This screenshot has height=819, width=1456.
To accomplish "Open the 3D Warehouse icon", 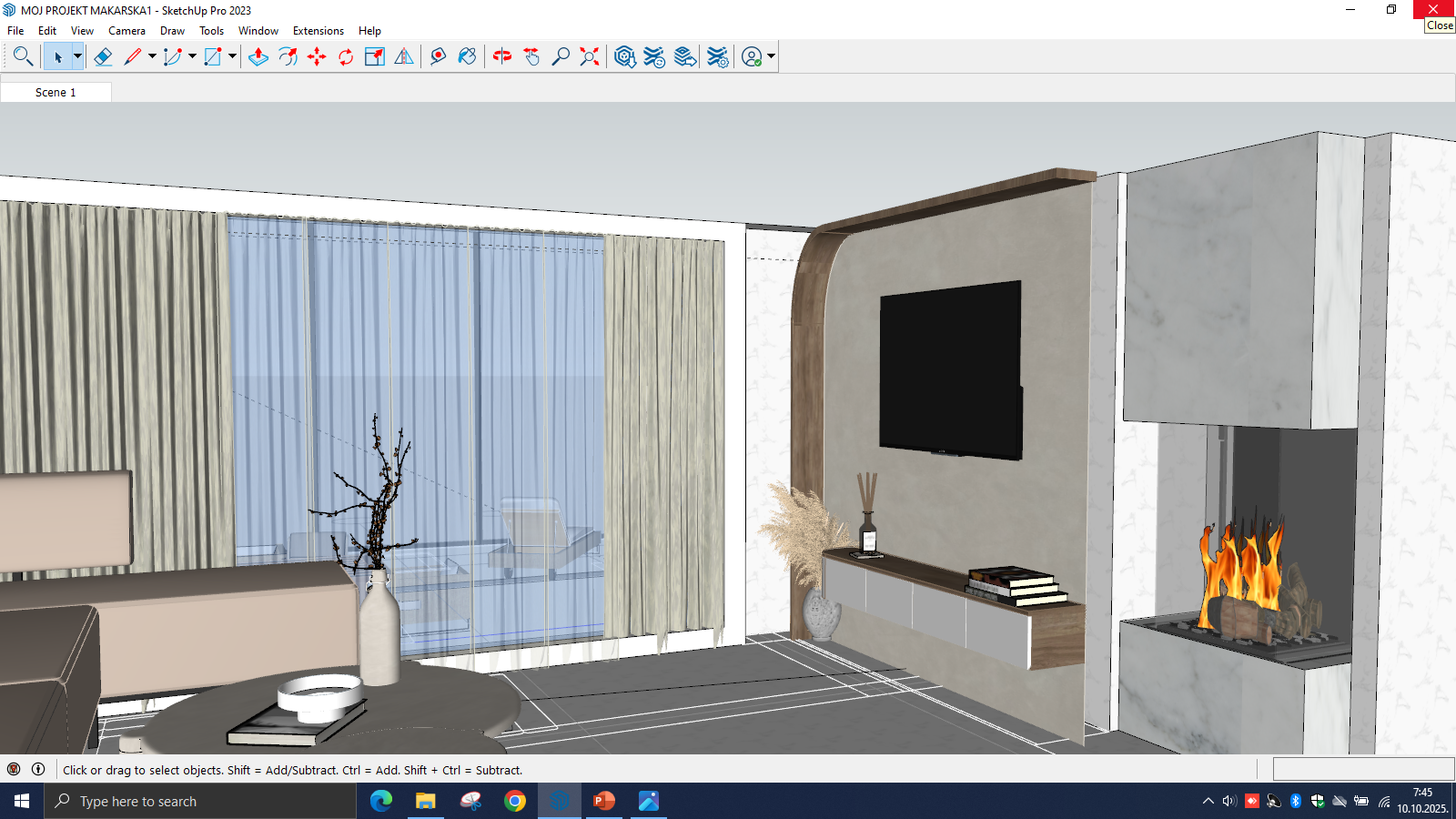I will point(624,56).
